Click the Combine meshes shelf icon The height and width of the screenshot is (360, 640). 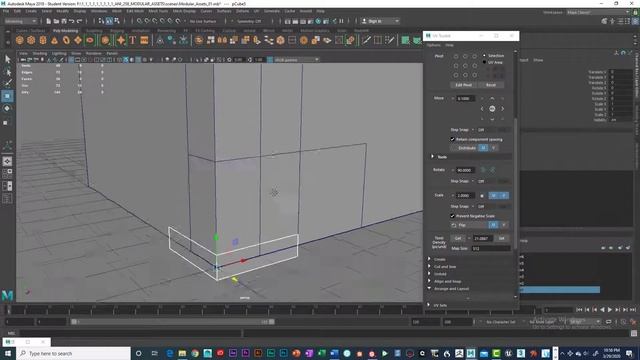[199, 40]
